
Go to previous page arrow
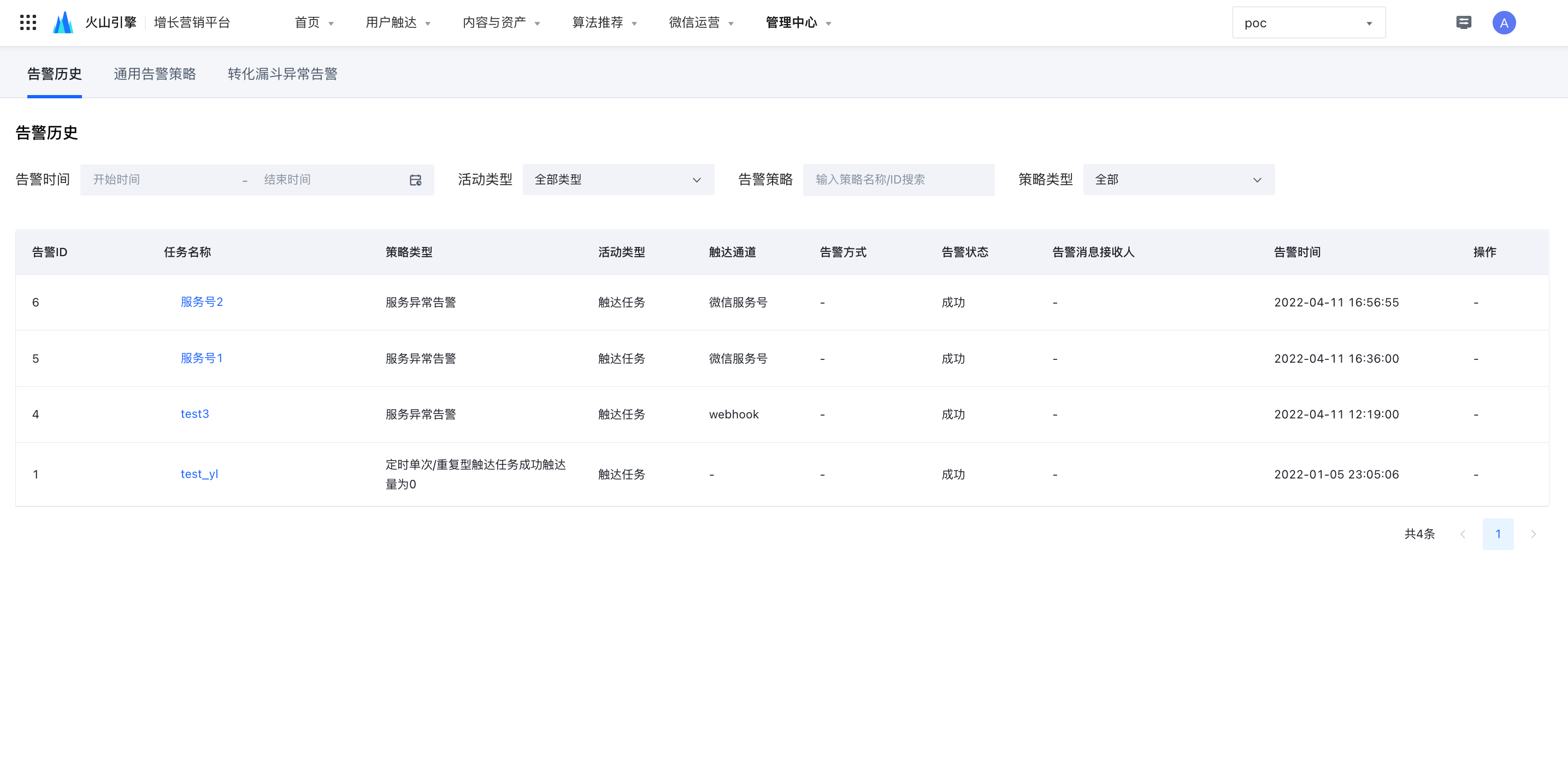(1462, 534)
